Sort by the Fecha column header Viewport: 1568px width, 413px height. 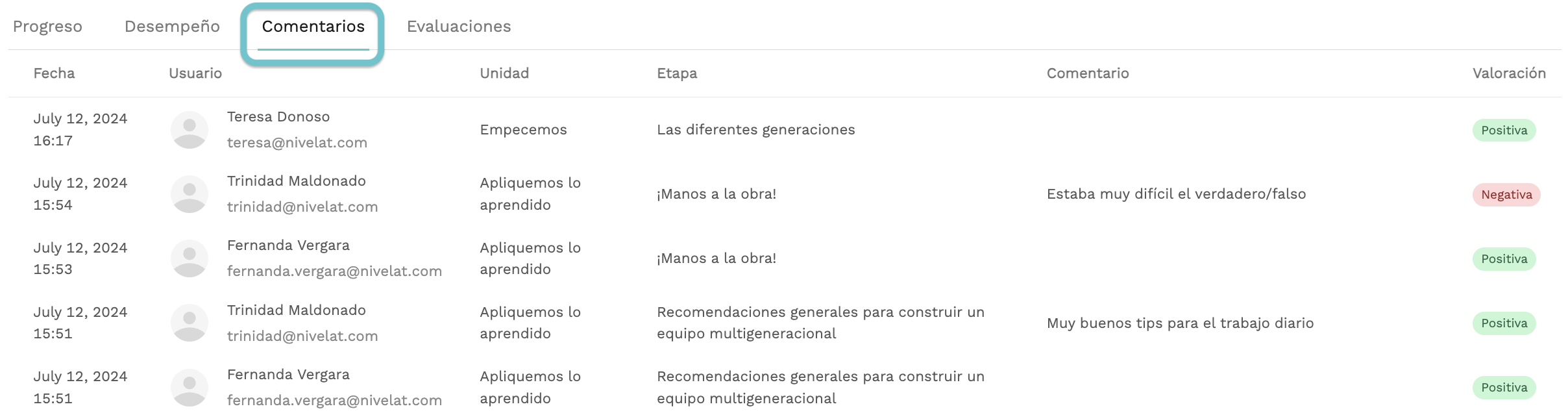[x=54, y=73]
